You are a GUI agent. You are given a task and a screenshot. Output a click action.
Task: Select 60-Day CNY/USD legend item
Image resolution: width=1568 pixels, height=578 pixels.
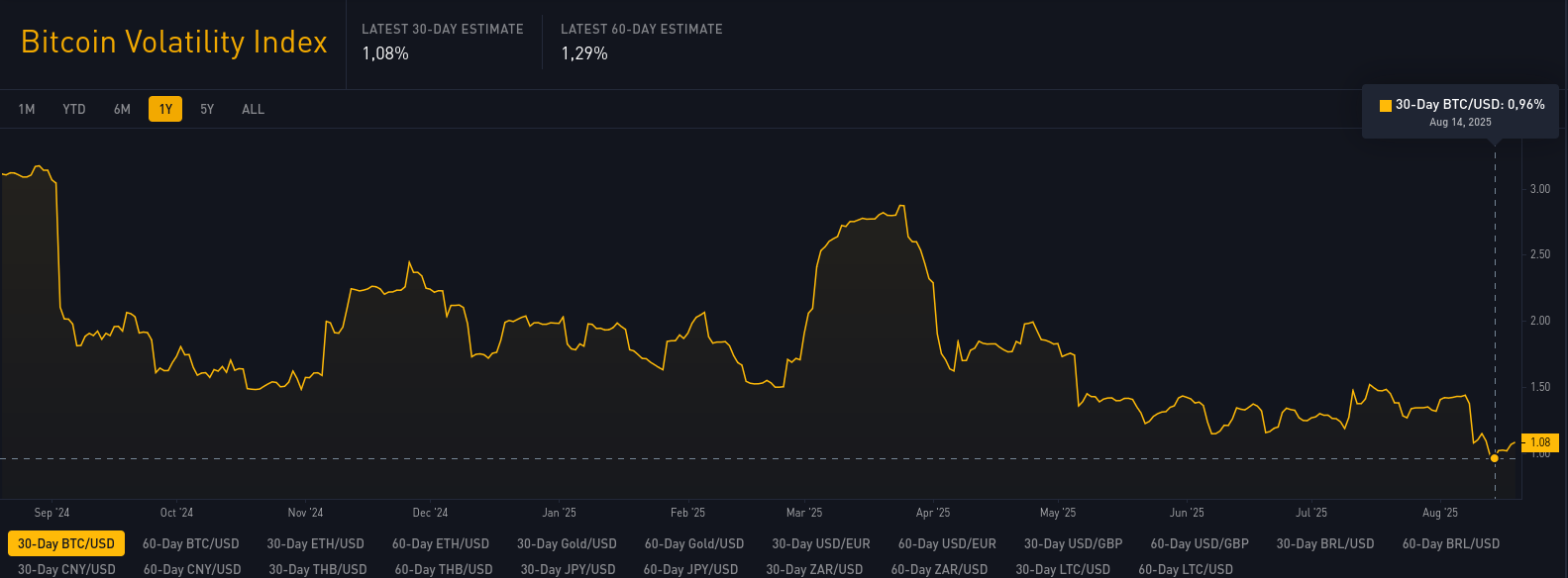192,569
